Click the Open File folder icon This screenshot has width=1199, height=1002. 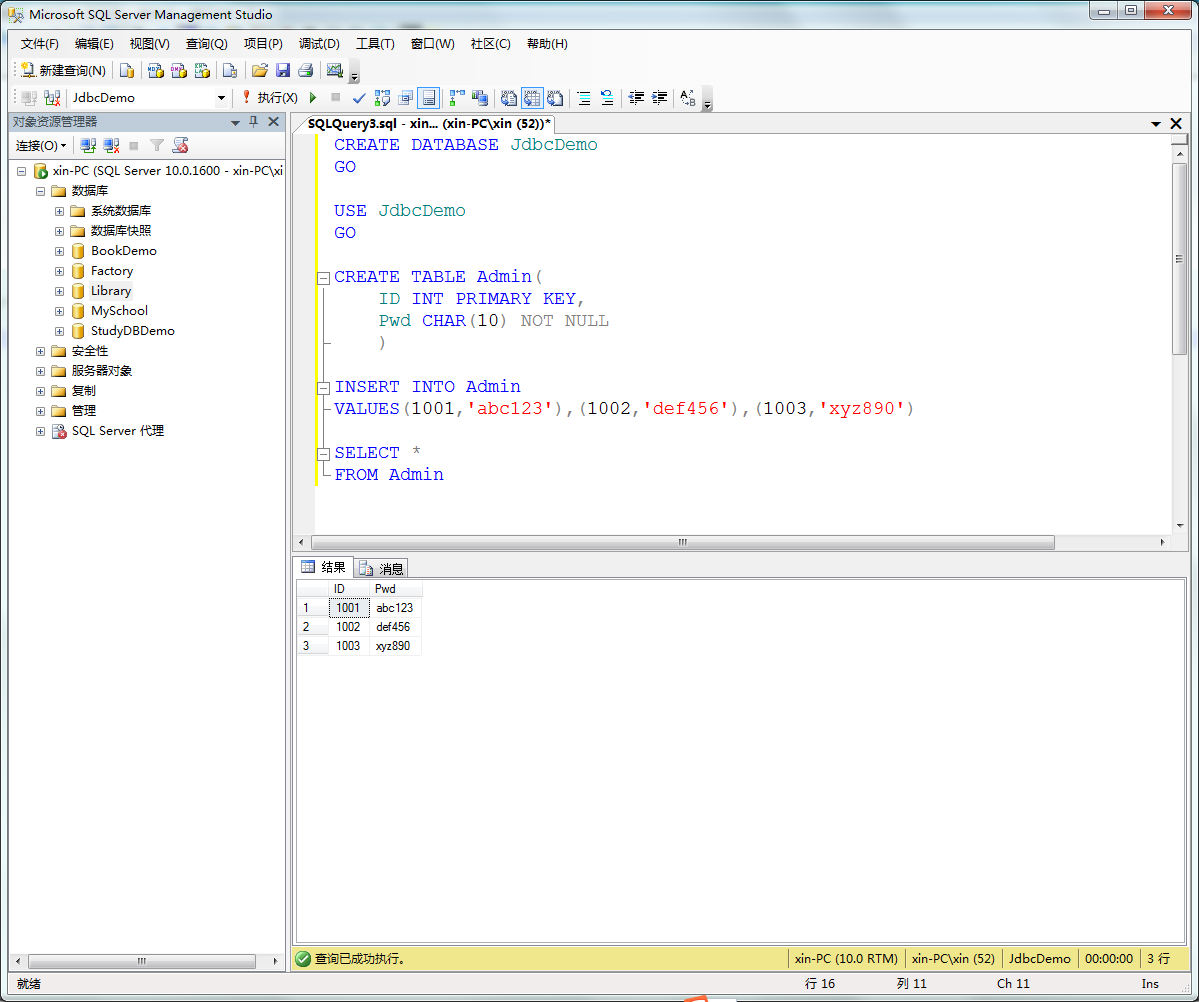260,71
